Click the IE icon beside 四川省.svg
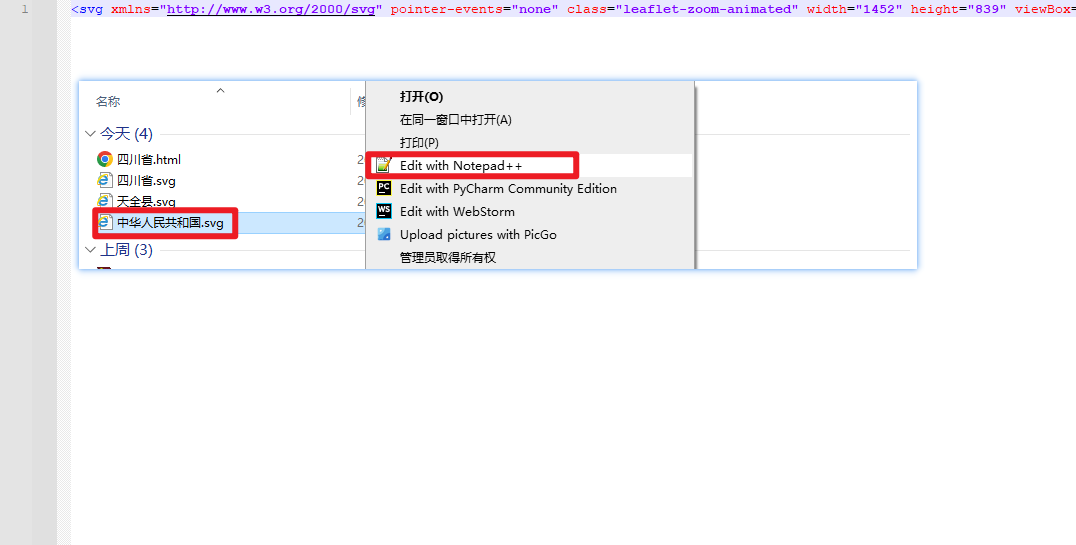Viewport: 1076px width, 545px height. click(104, 181)
